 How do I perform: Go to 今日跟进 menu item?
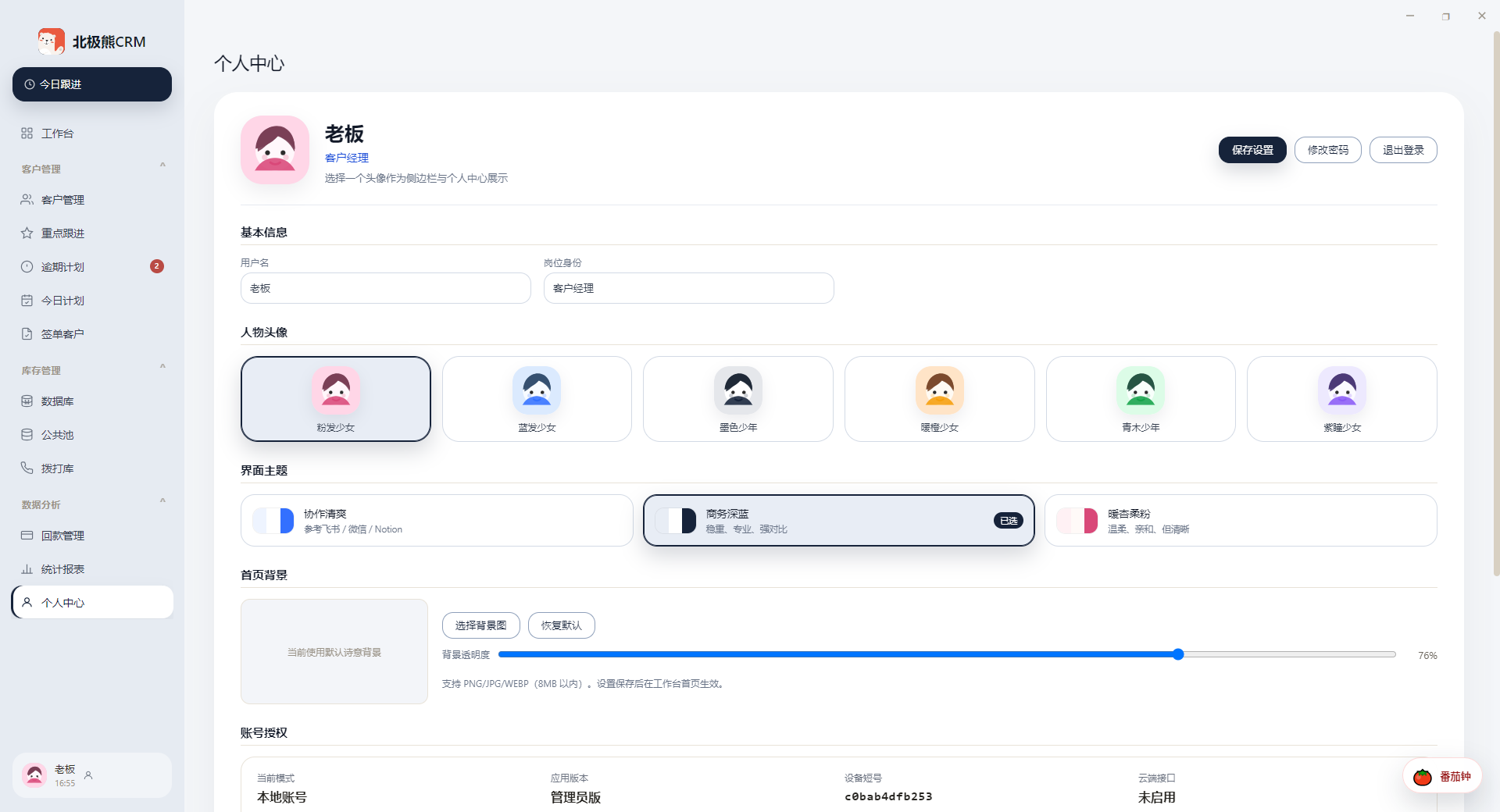(x=92, y=84)
